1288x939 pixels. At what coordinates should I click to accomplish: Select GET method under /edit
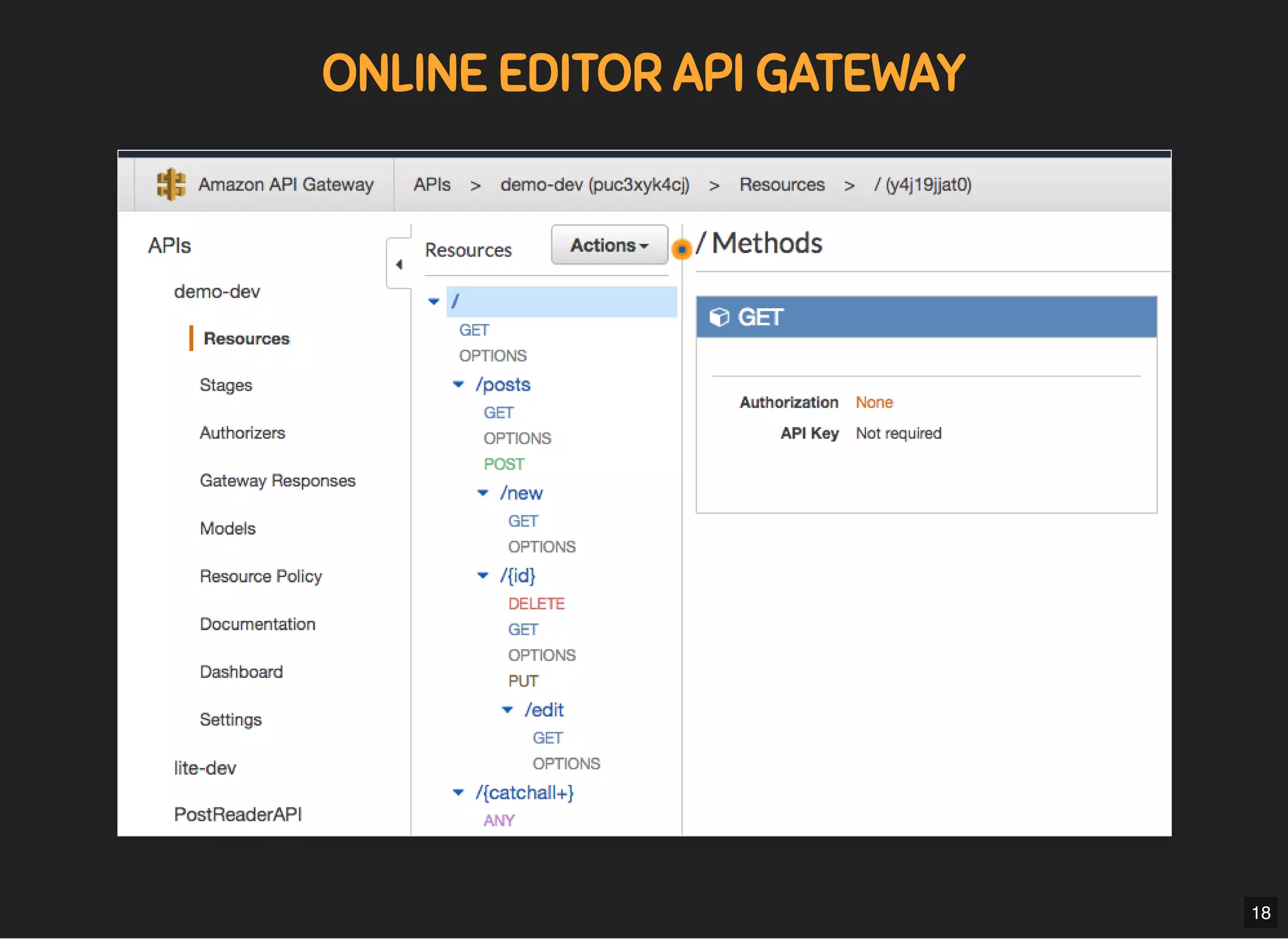[548, 738]
